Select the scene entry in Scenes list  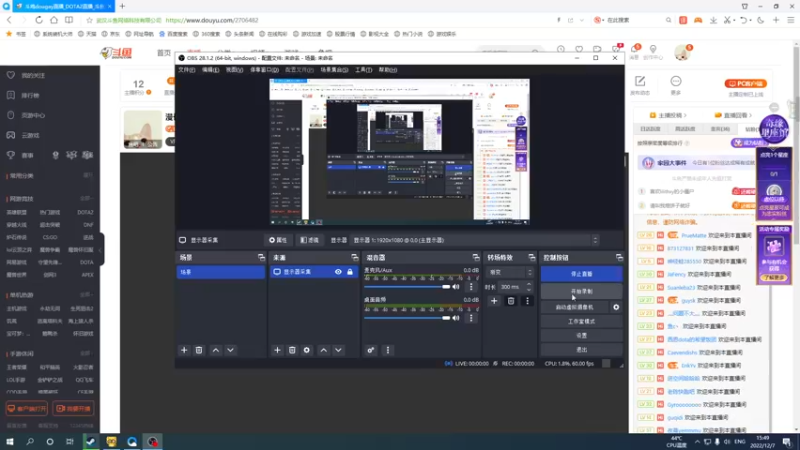(x=220, y=272)
